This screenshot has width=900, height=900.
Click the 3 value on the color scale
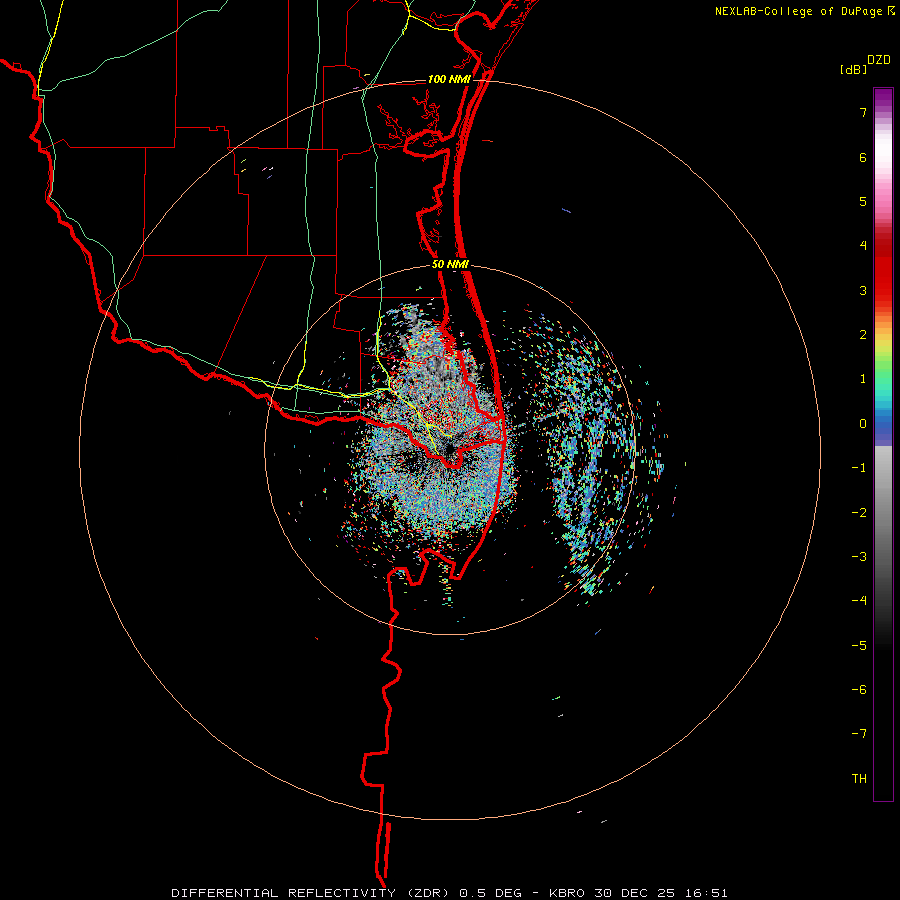(863, 290)
